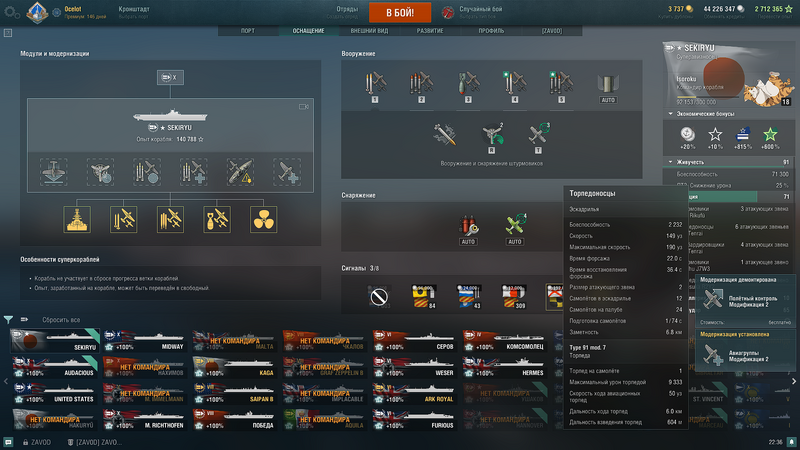The image size is (800, 450).
Task: Toggle the camera view icon in ship panel
Action: tap(304, 107)
